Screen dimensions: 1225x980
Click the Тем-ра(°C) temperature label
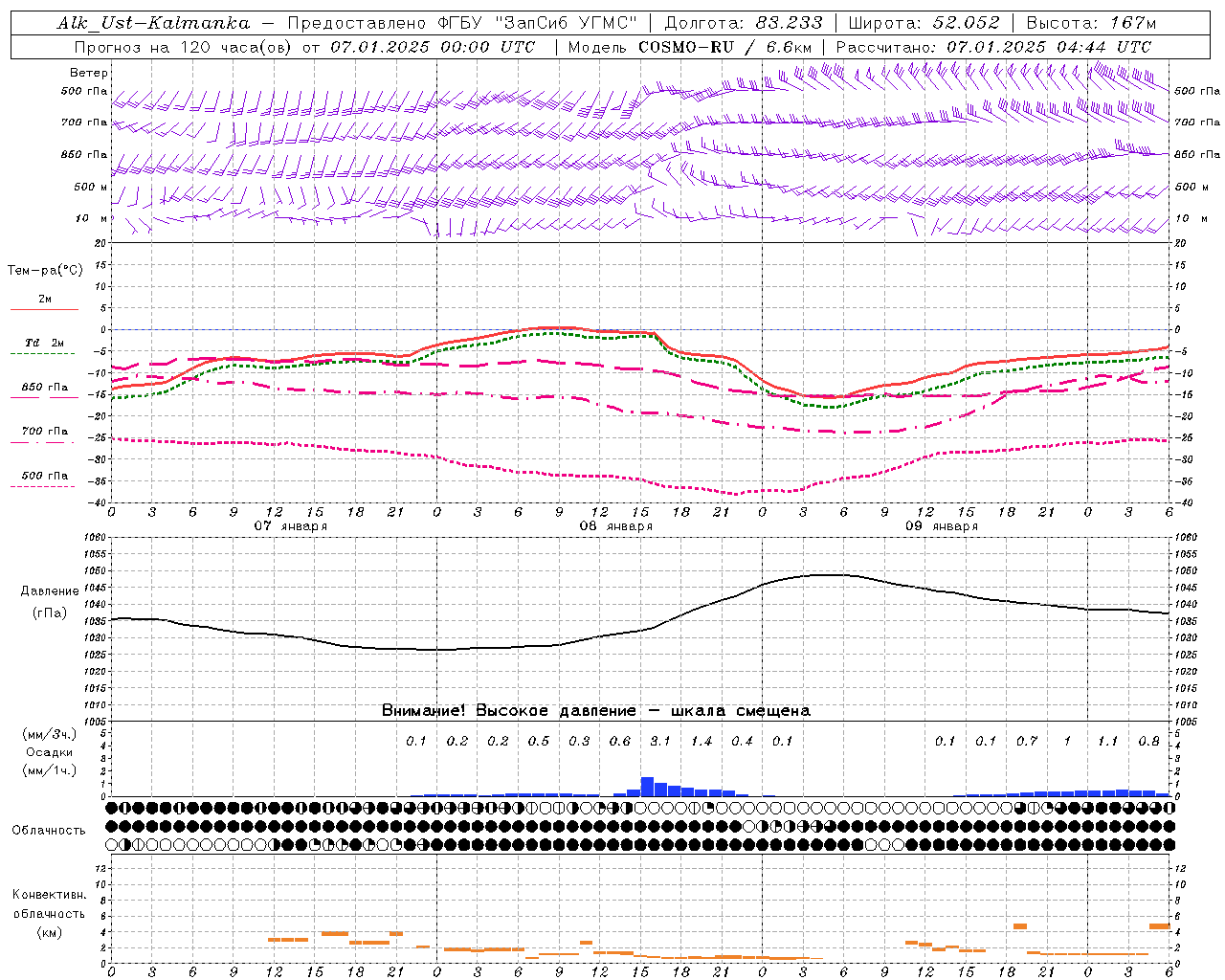[x=45, y=270]
